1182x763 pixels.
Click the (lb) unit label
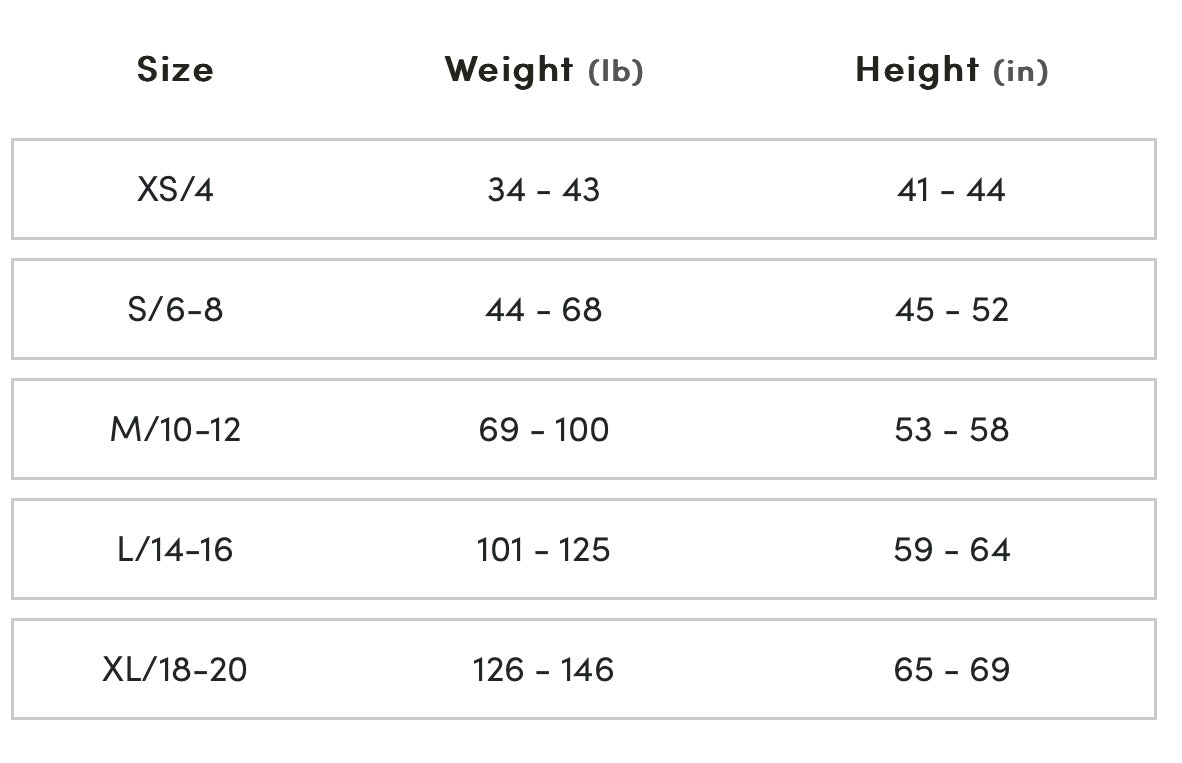616,71
